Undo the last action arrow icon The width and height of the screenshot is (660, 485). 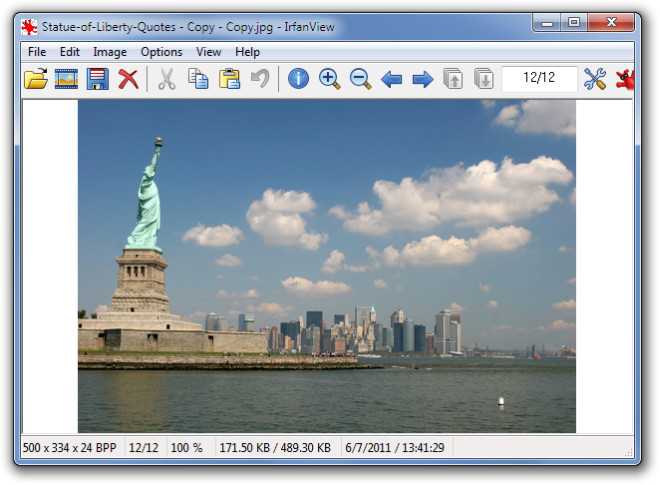click(260, 79)
